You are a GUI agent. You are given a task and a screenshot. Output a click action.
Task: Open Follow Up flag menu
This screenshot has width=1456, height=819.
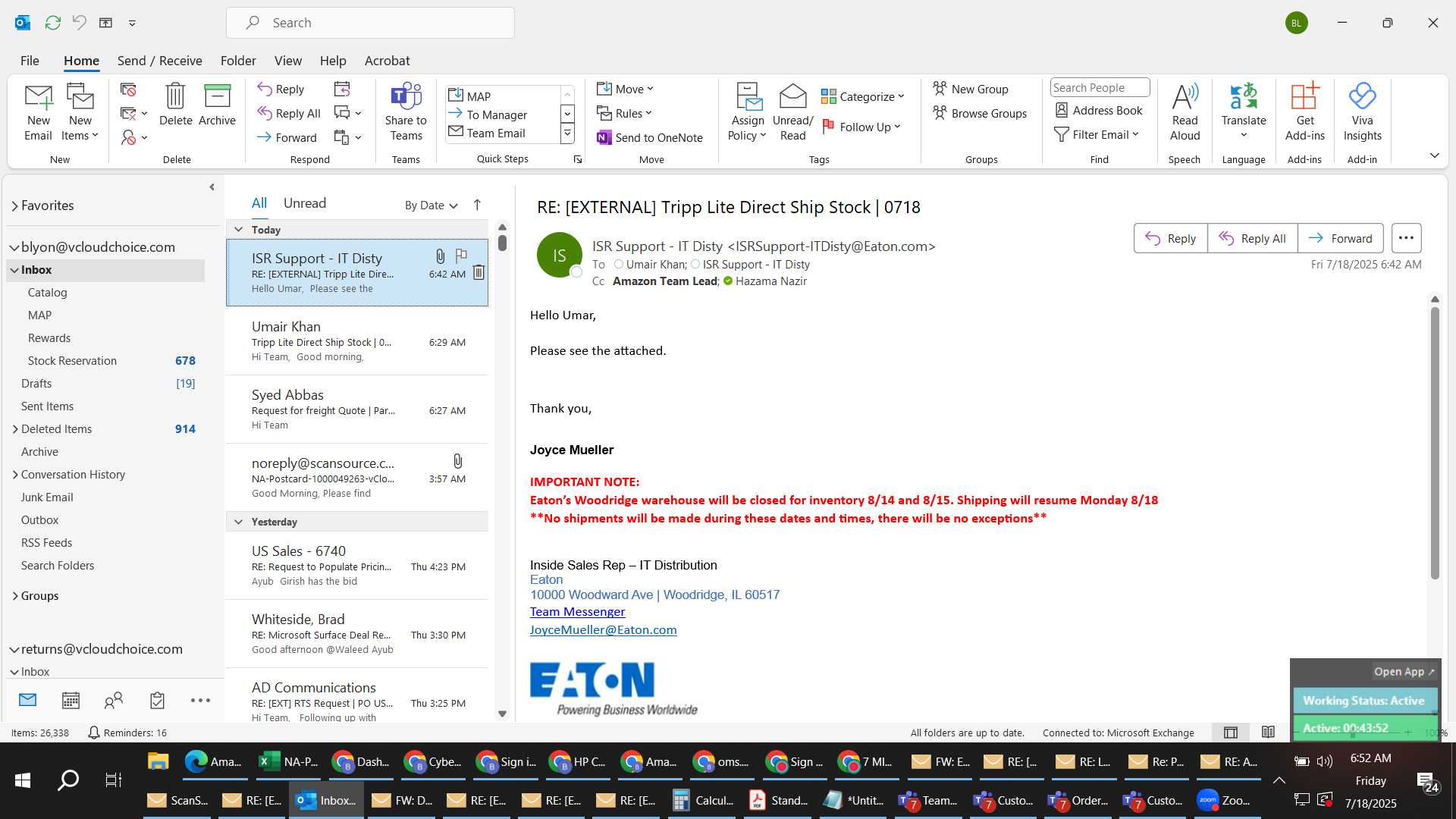861,127
